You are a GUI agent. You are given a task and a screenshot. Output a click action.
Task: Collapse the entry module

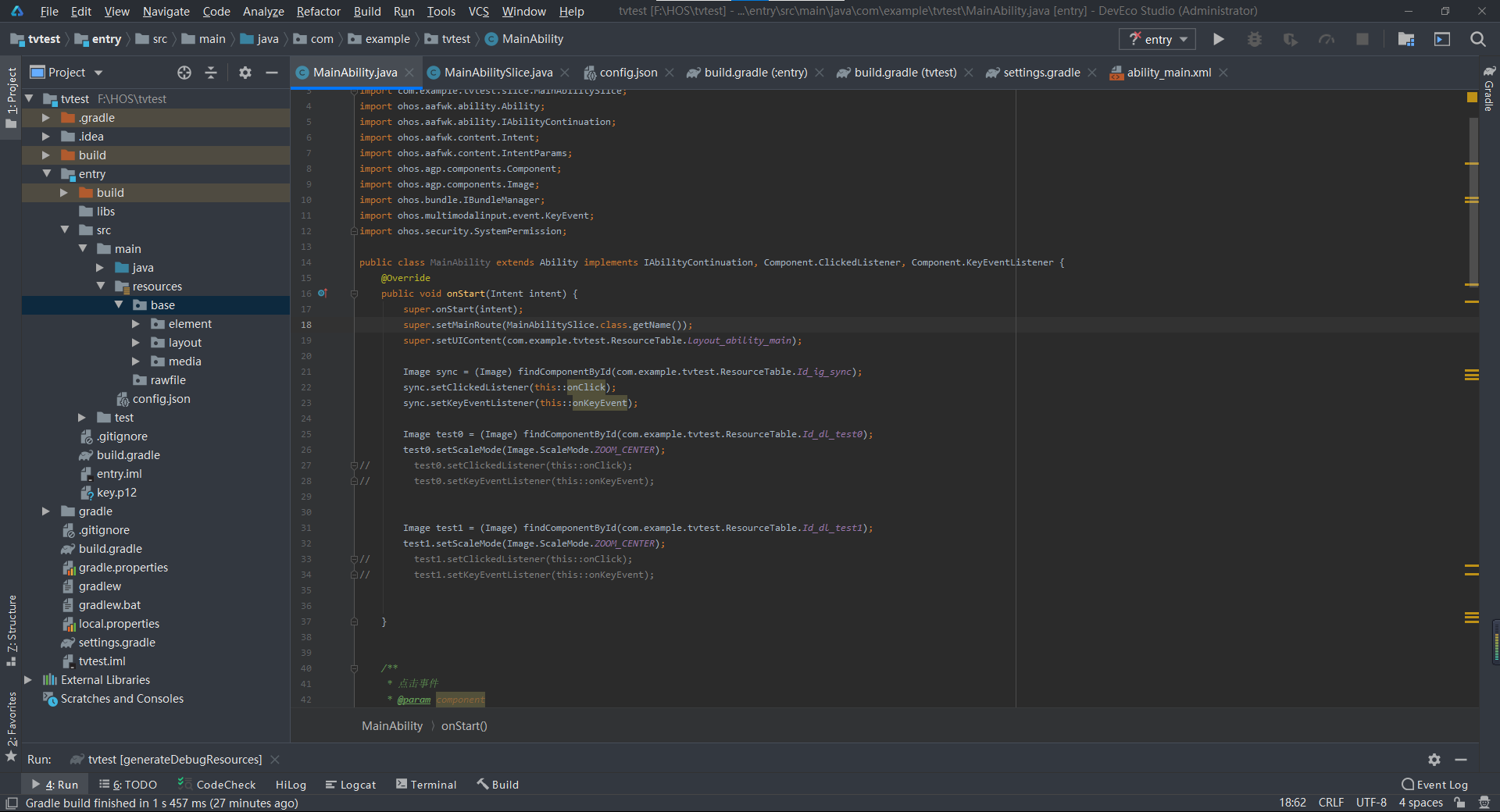[46, 174]
